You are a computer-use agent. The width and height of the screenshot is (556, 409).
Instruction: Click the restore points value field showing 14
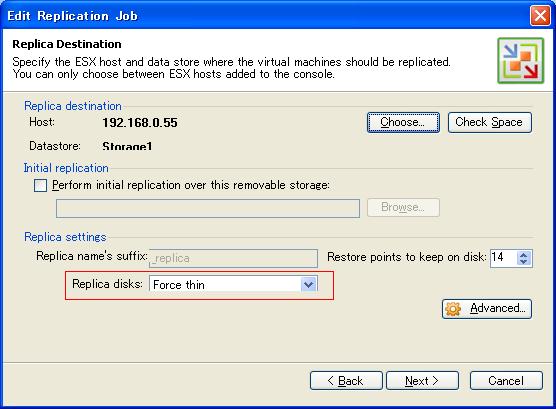tap(504, 258)
